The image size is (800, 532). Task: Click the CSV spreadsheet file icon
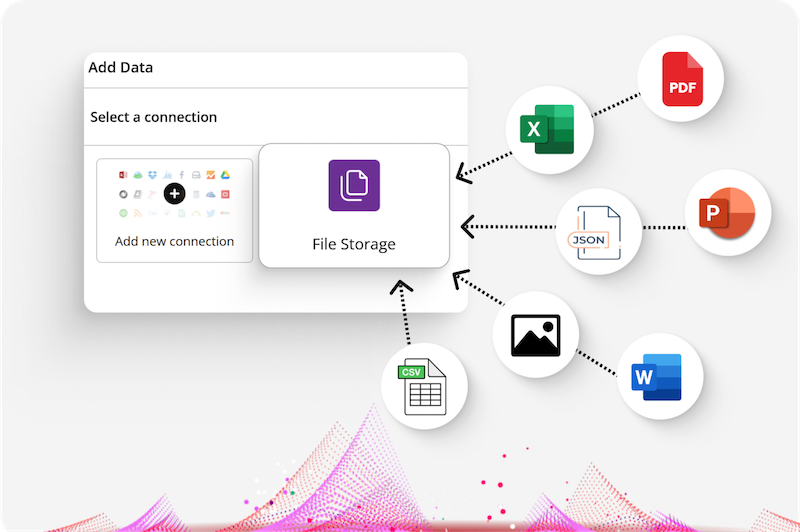(x=422, y=387)
